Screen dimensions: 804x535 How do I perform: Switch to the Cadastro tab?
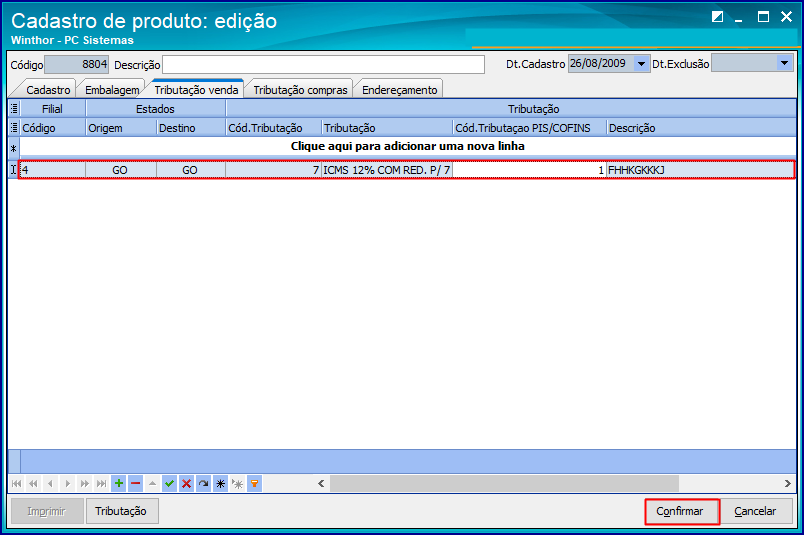(x=48, y=90)
